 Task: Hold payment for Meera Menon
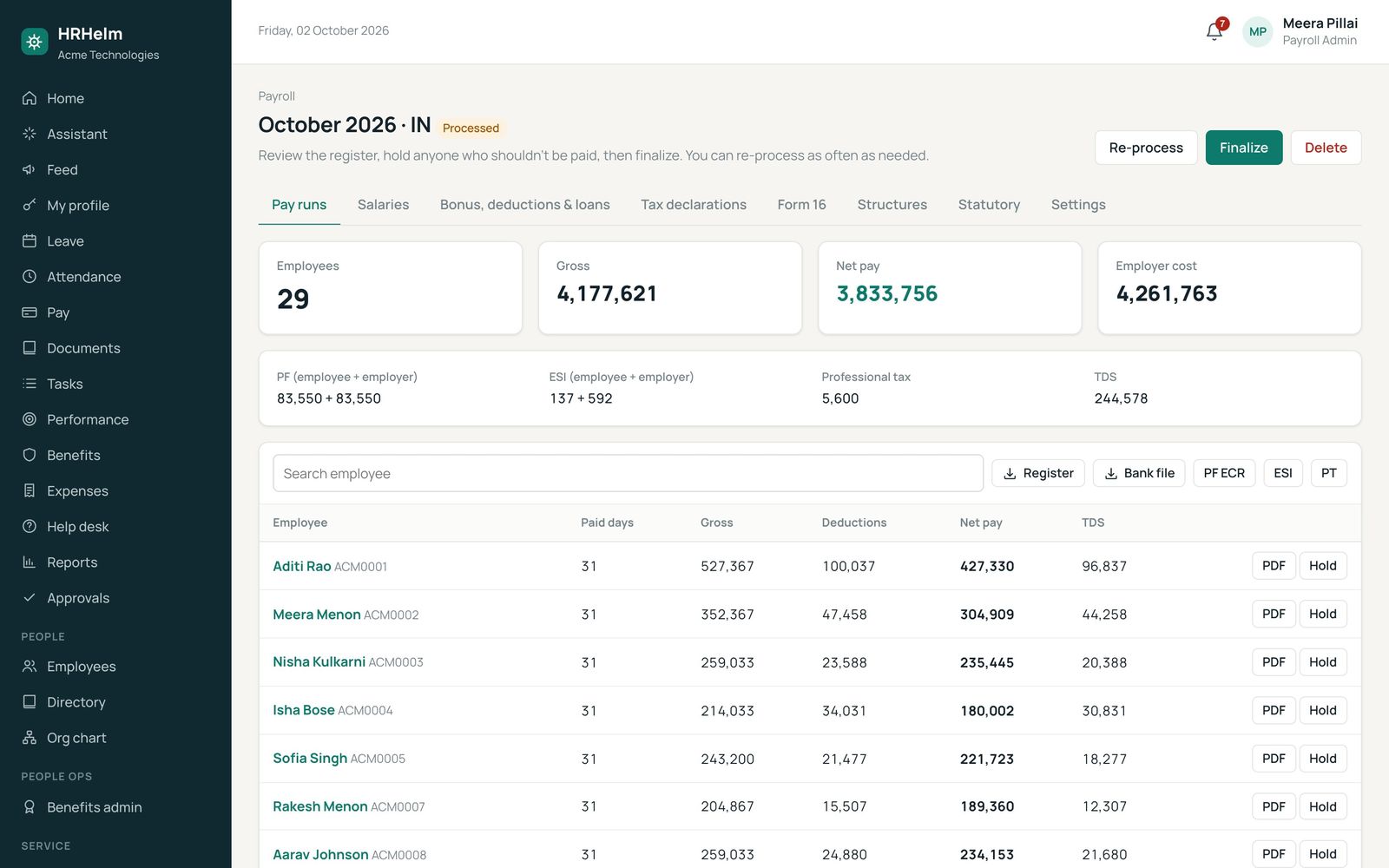pyautogui.click(x=1322, y=614)
